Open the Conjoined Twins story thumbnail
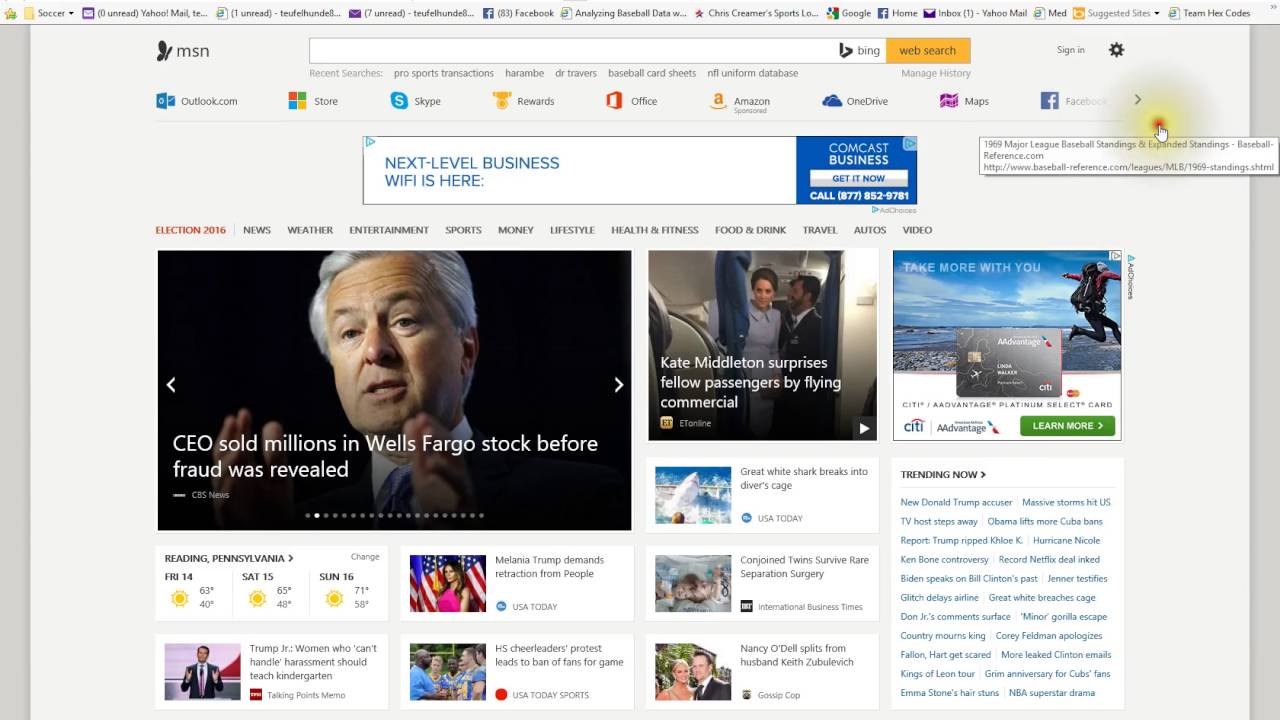The height and width of the screenshot is (720, 1280). click(x=693, y=584)
